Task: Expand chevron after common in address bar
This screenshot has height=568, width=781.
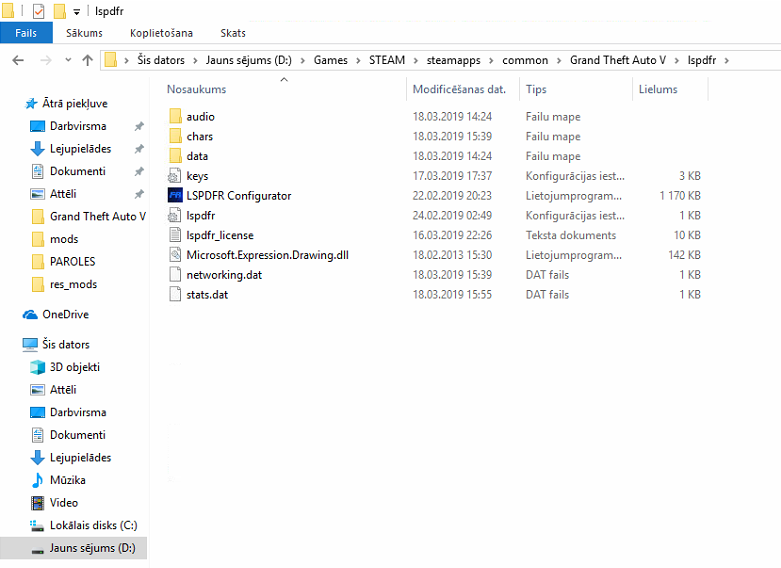Action: [559, 61]
